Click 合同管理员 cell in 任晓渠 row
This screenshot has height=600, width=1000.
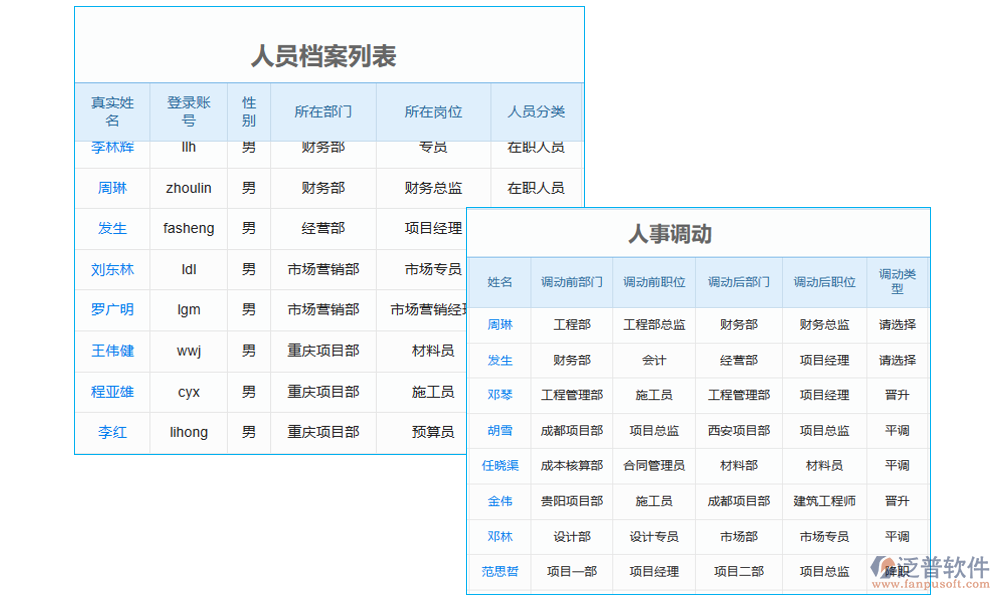pos(654,465)
